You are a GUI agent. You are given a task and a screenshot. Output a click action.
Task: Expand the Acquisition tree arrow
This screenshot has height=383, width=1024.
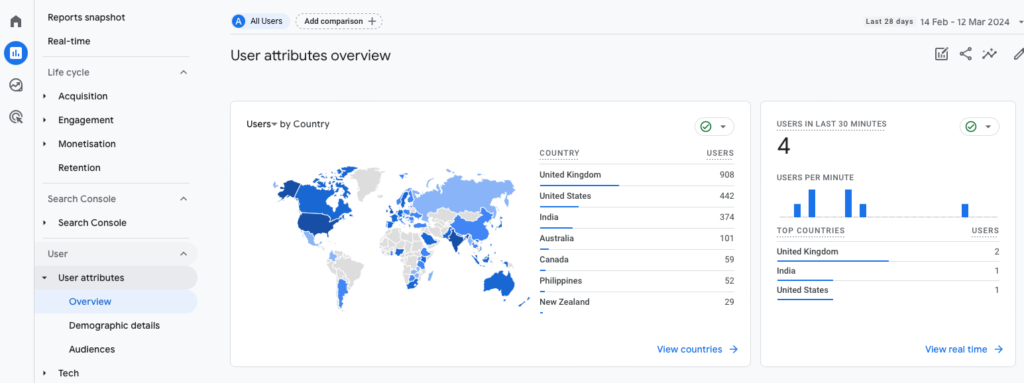(44, 96)
